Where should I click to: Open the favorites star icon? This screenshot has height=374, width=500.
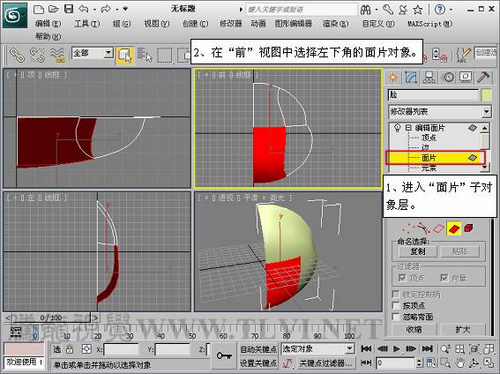(x=418, y=10)
